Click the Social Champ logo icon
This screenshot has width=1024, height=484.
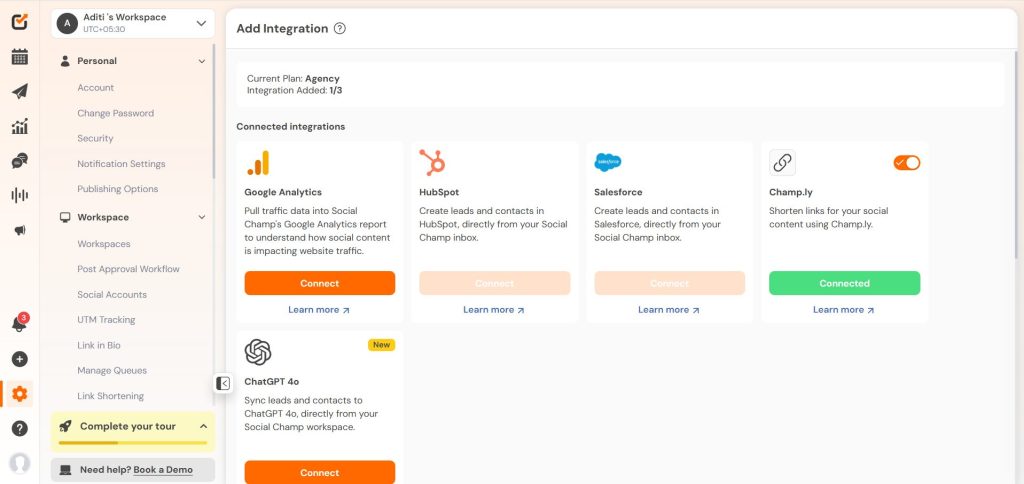click(x=20, y=22)
